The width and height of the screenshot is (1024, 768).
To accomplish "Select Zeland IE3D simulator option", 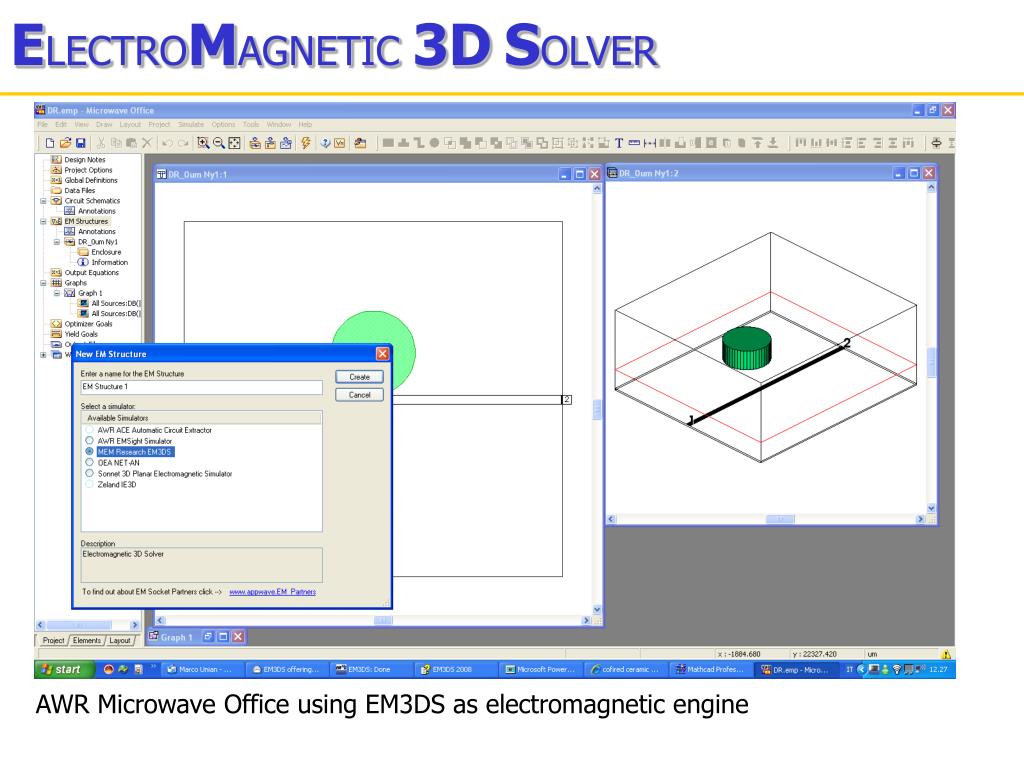I will pos(89,484).
